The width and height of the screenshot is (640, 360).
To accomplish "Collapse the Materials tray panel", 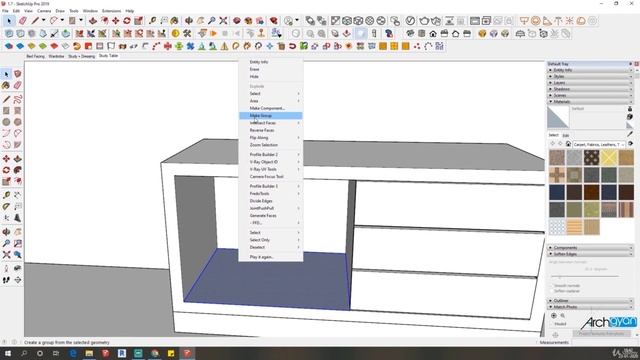I will point(590,102).
